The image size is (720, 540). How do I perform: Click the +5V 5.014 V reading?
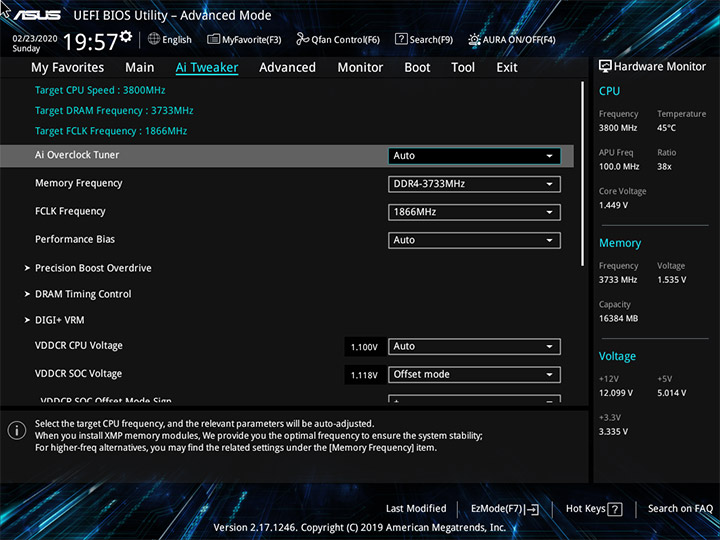pyautogui.click(x=672, y=393)
